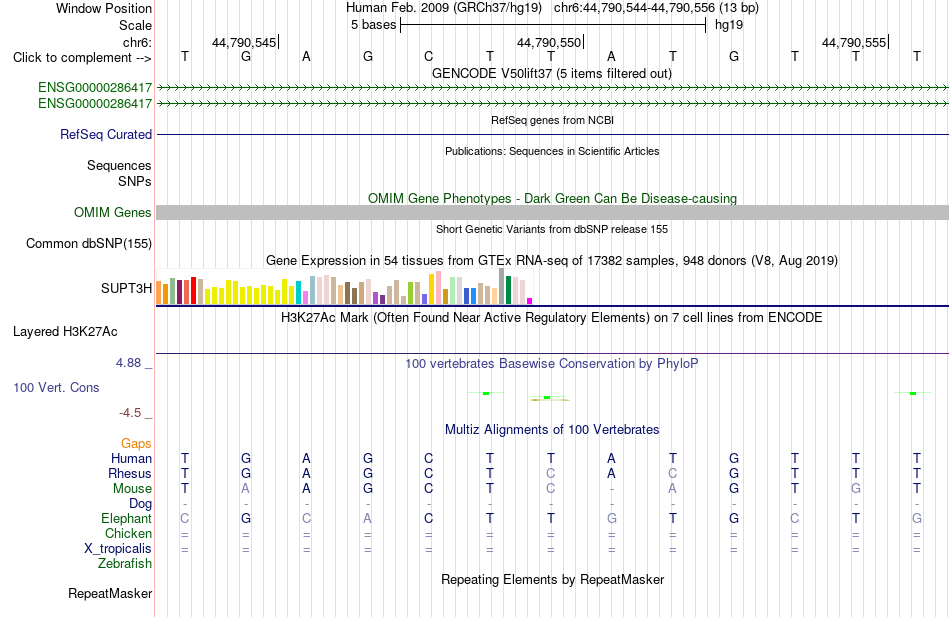Image resolution: width=950 pixels, height=617 pixels.
Task: Click the red bar in SUPT3H chart
Action: 193,290
